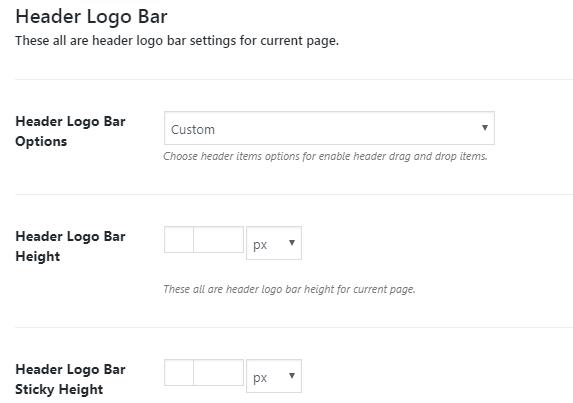
Task: Open the Header Logo Bar Options dropdown showing Custom
Action: pyautogui.click(x=329, y=128)
